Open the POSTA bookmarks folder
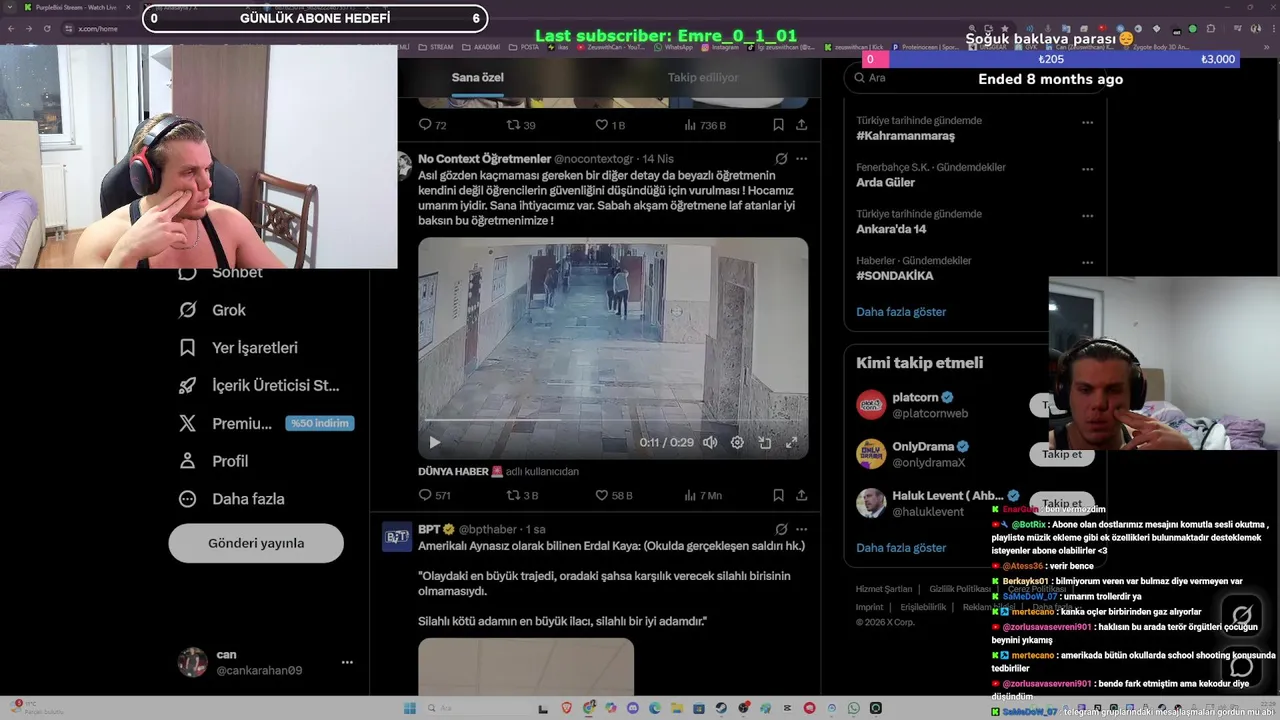The width and height of the screenshot is (1280, 720). click(526, 47)
